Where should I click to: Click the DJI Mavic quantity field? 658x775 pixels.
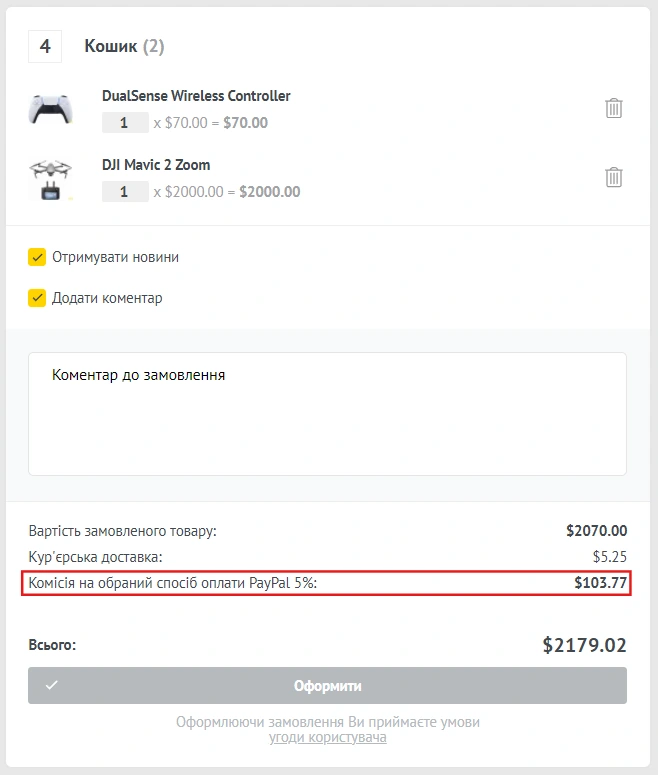(x=125, y=192)
